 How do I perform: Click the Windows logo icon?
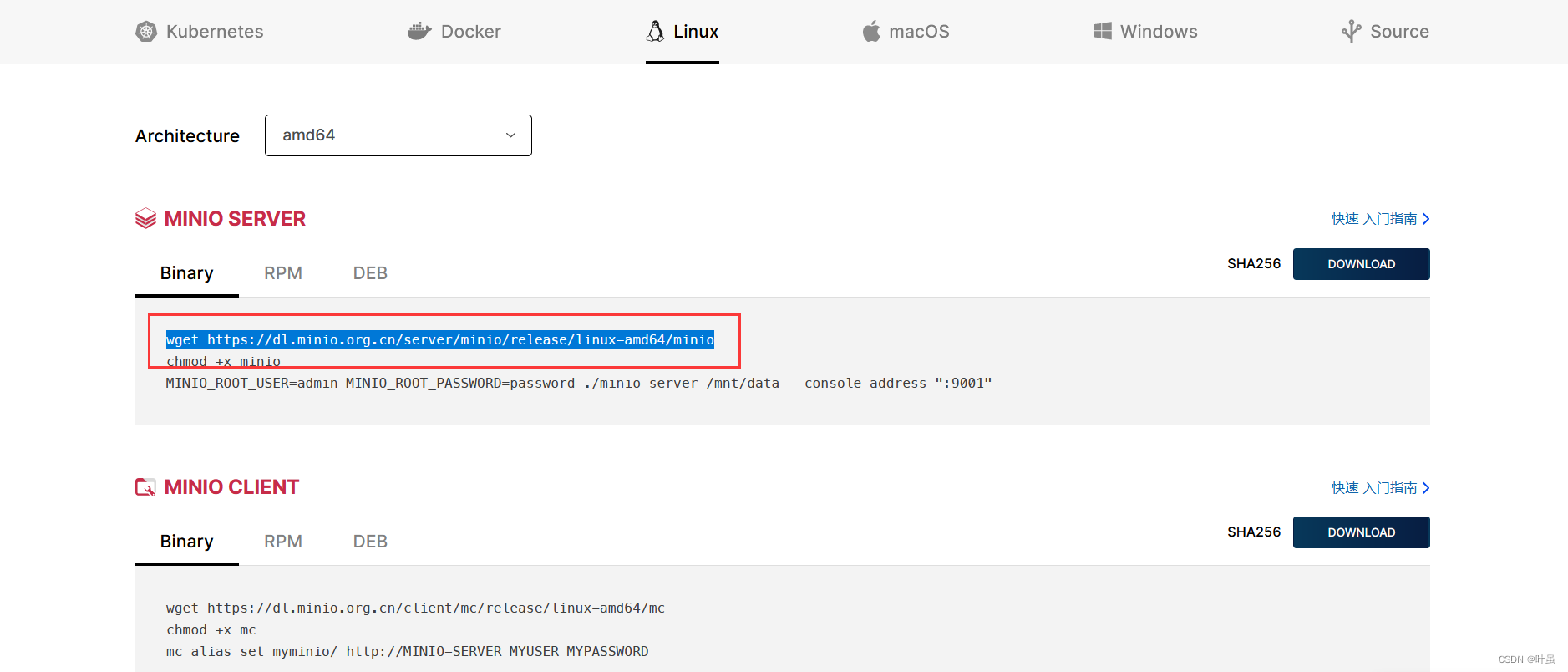[x=1103, y=31]
